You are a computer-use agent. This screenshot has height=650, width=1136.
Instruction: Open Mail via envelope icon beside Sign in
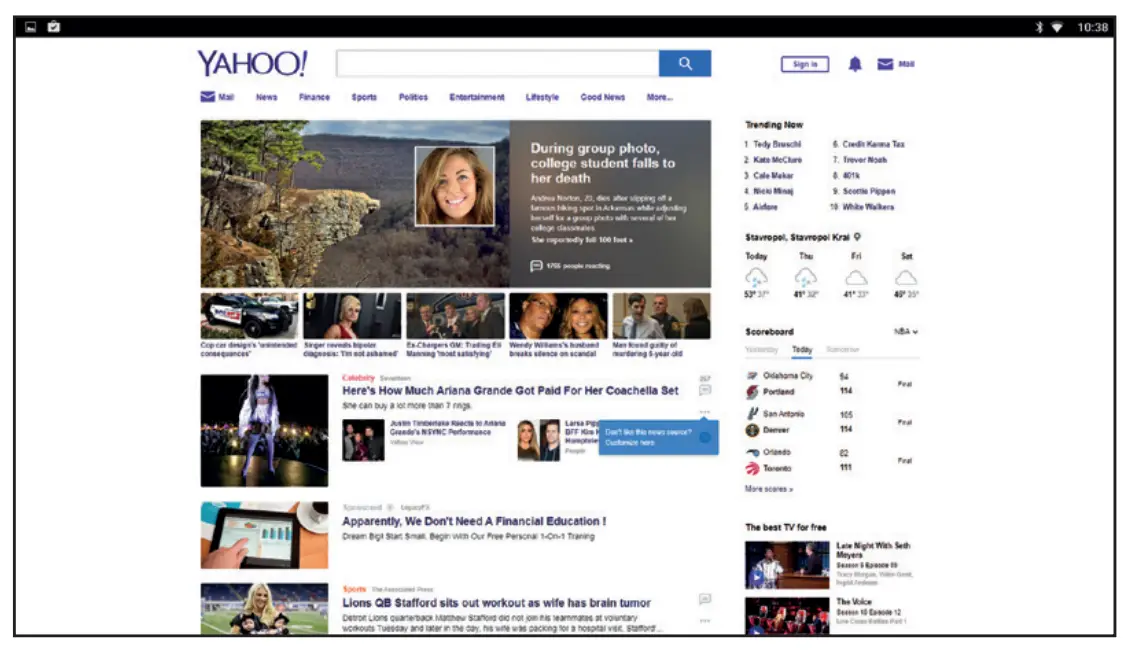tap(885, 64)
